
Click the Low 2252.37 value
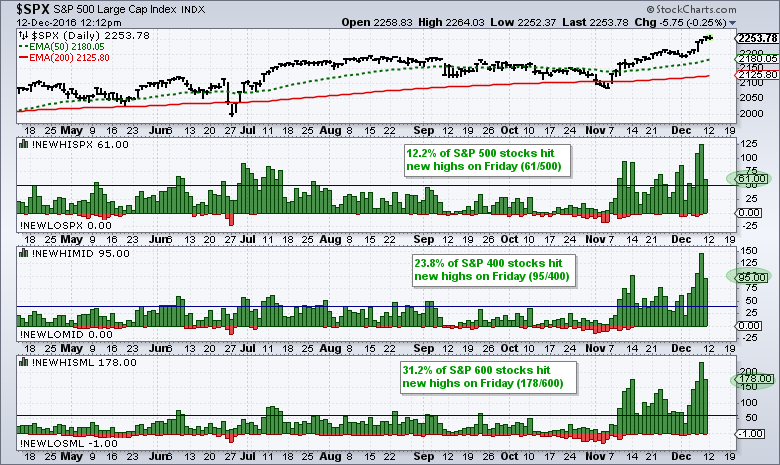pyautogui.click(x=524, y=22)
